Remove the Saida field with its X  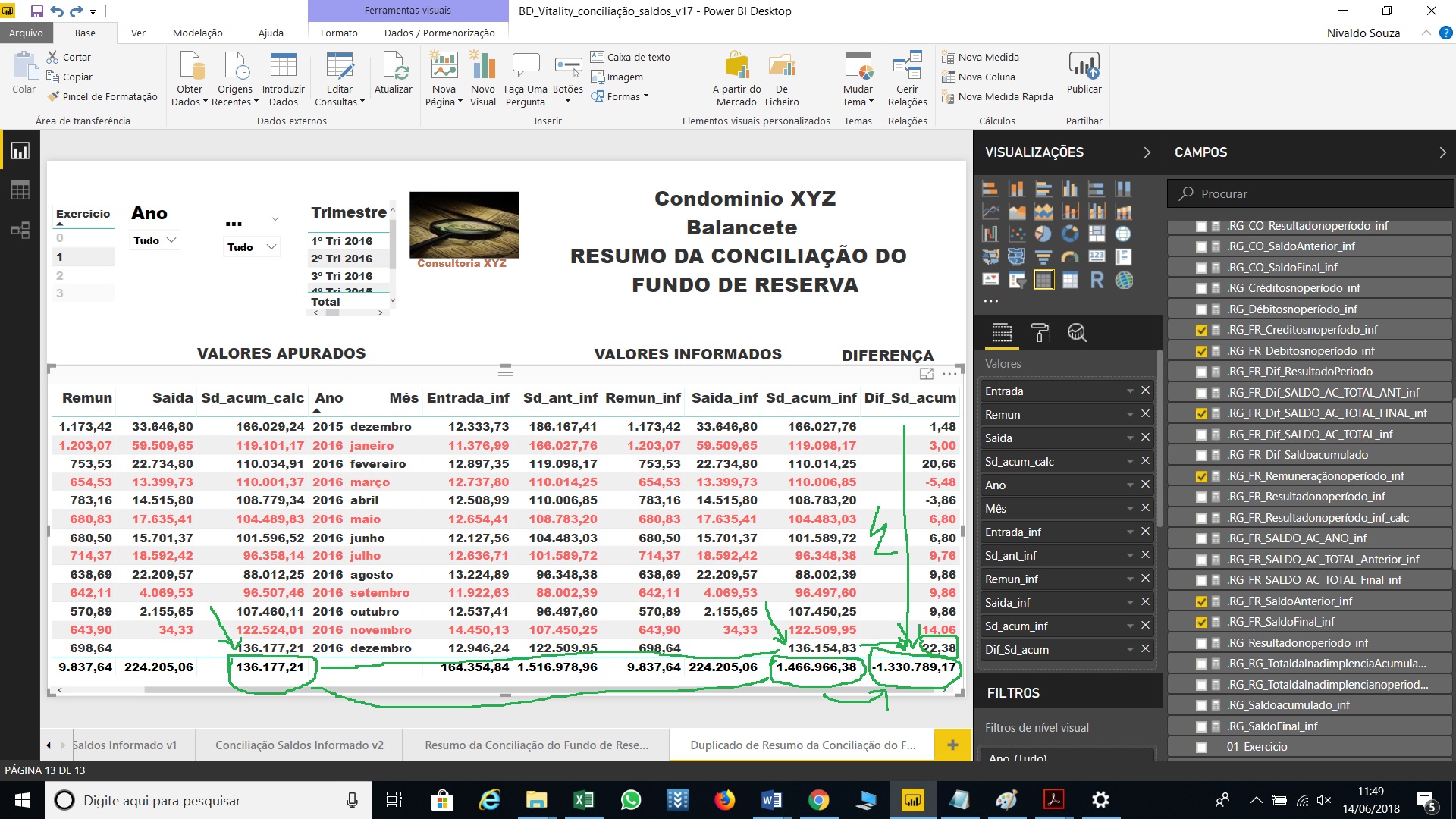pos(1145,438)
